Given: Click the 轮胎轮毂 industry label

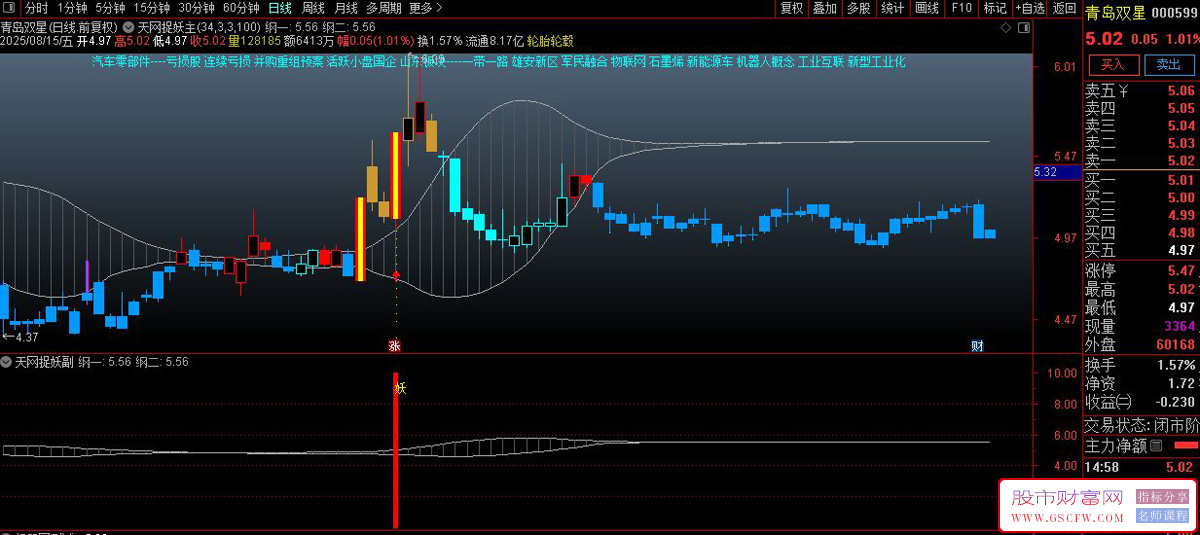Looking at the screenshot, I should (x=550, y=41).
